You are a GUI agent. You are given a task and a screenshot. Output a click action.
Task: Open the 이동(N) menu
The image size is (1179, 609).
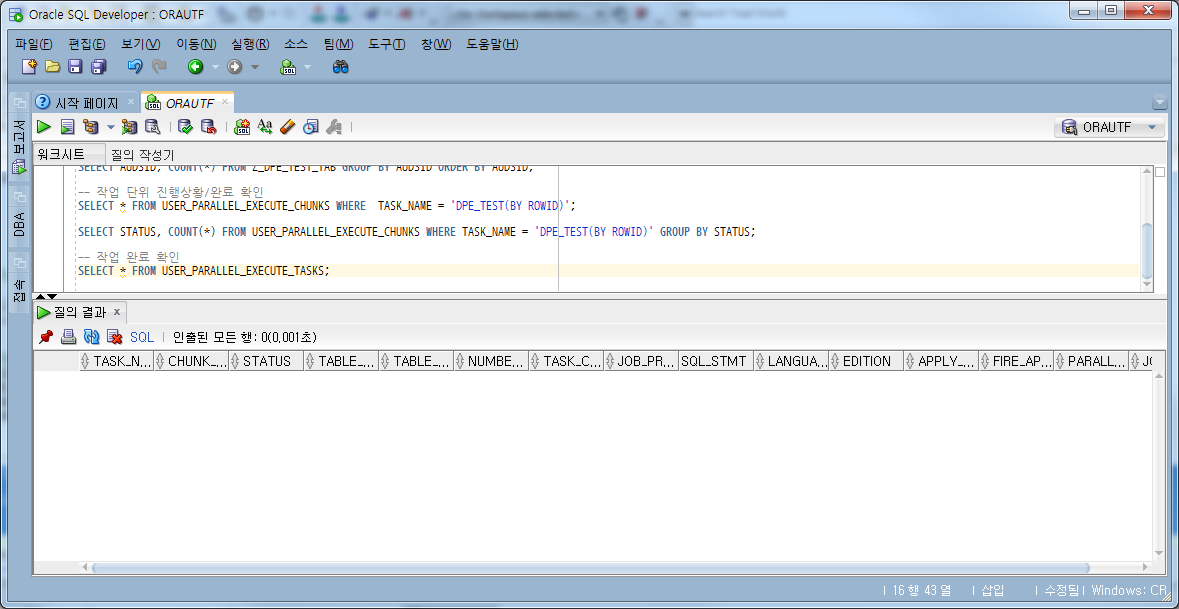point(196,44)
